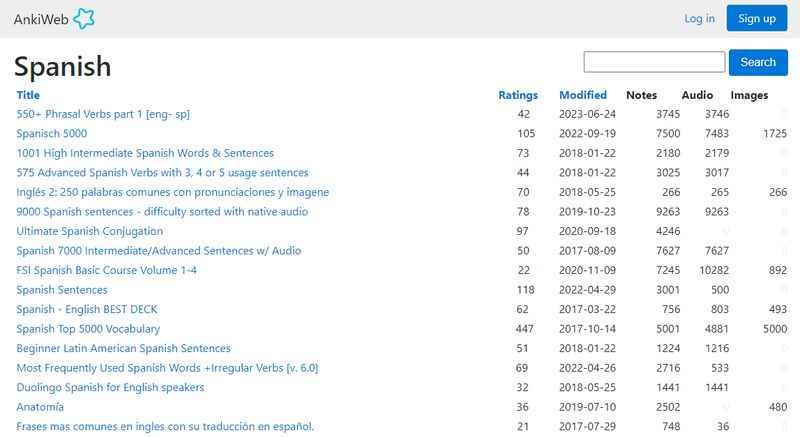Click the images count 1725
The width and height of the screenshot is (800, 437).
click(x=775, y=134)
